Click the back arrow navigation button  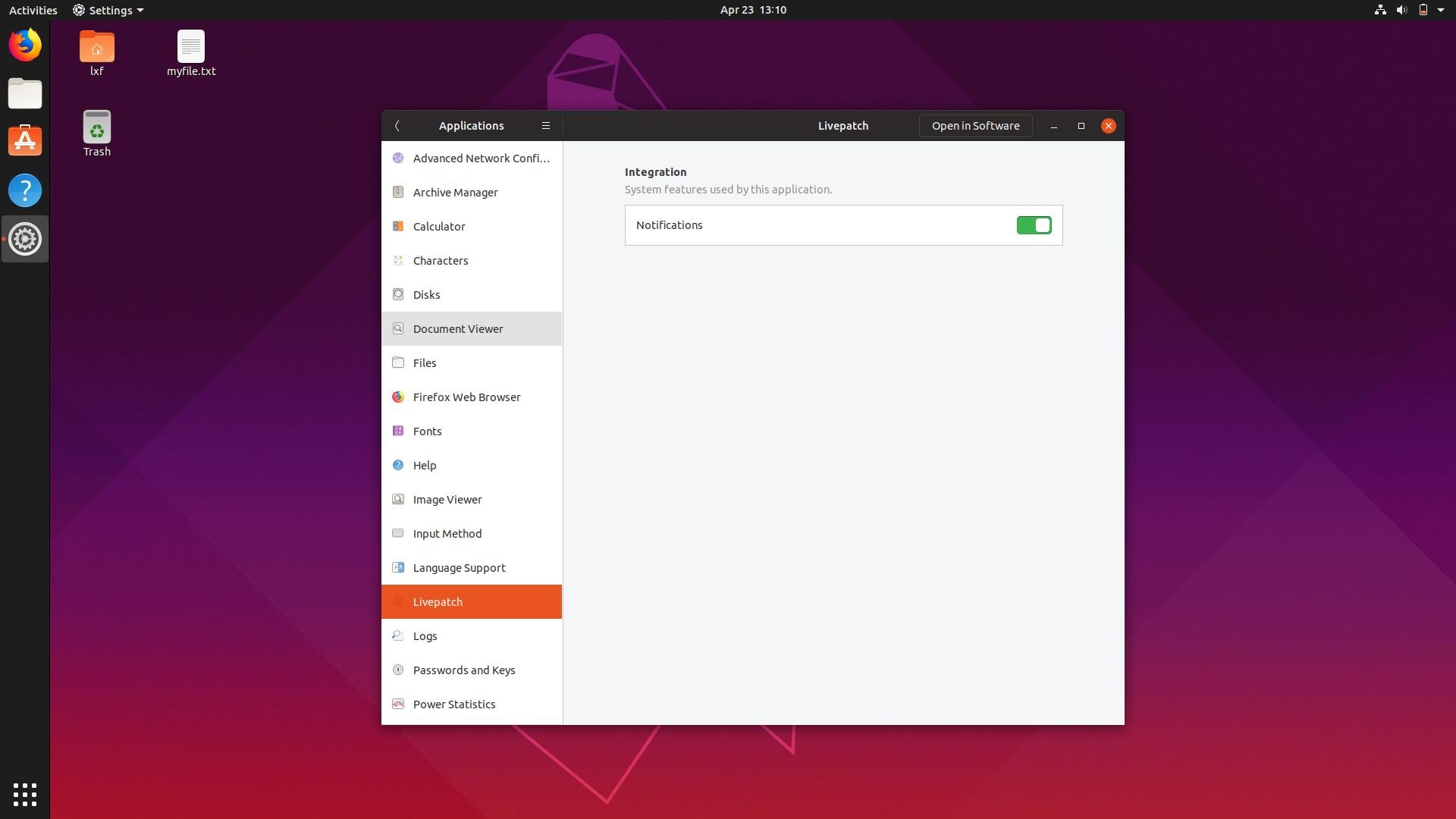398,125
